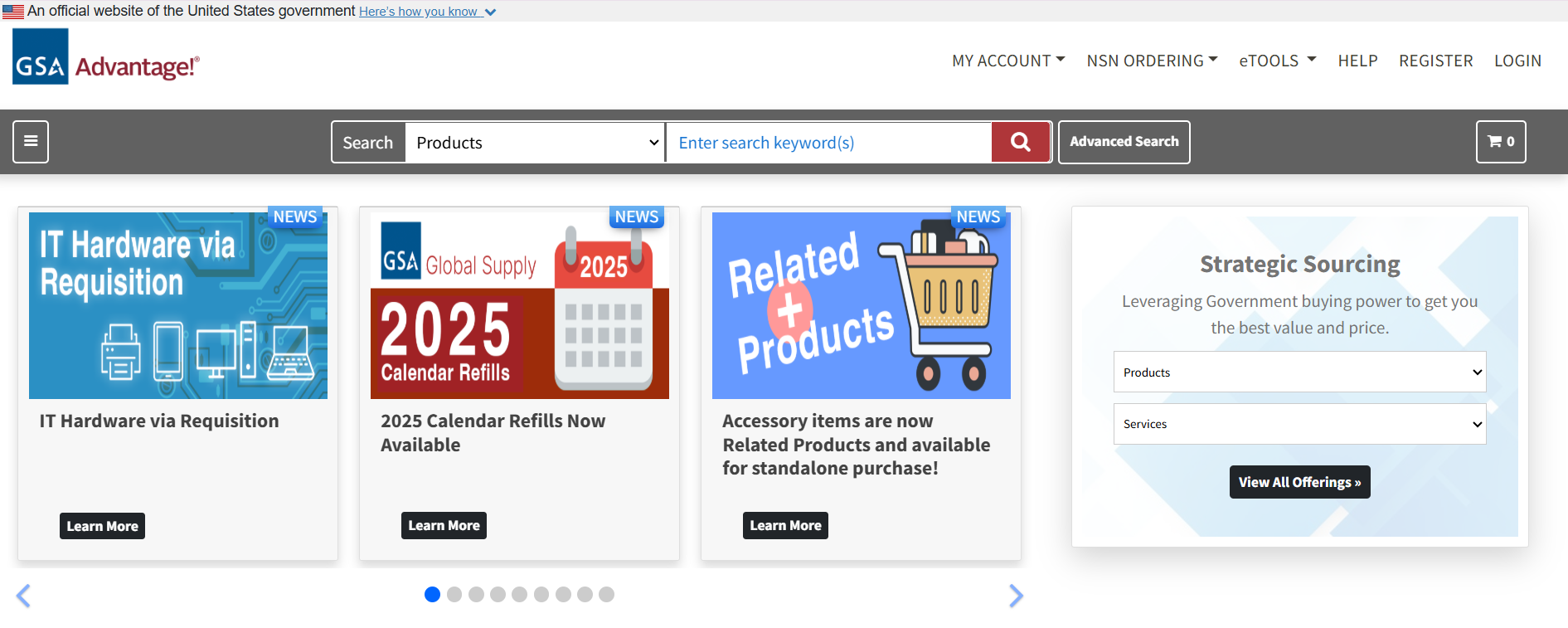Viewport: 1568px width, 628px height.
Task: Open the Related Products cart image
Action: pos(862,305)
